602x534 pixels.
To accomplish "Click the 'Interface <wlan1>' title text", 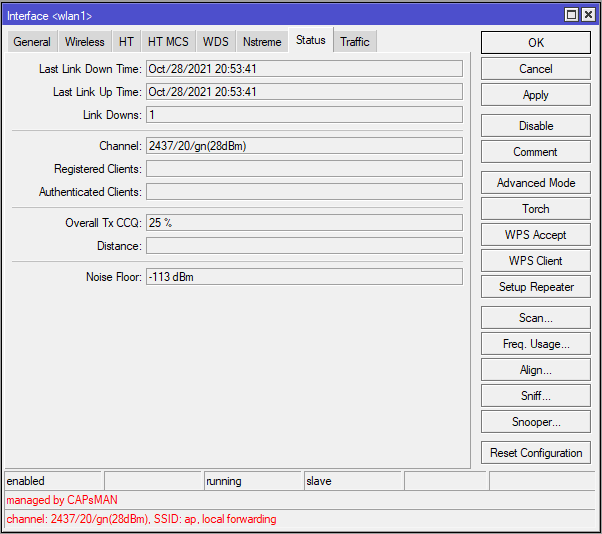I will 49,16.
